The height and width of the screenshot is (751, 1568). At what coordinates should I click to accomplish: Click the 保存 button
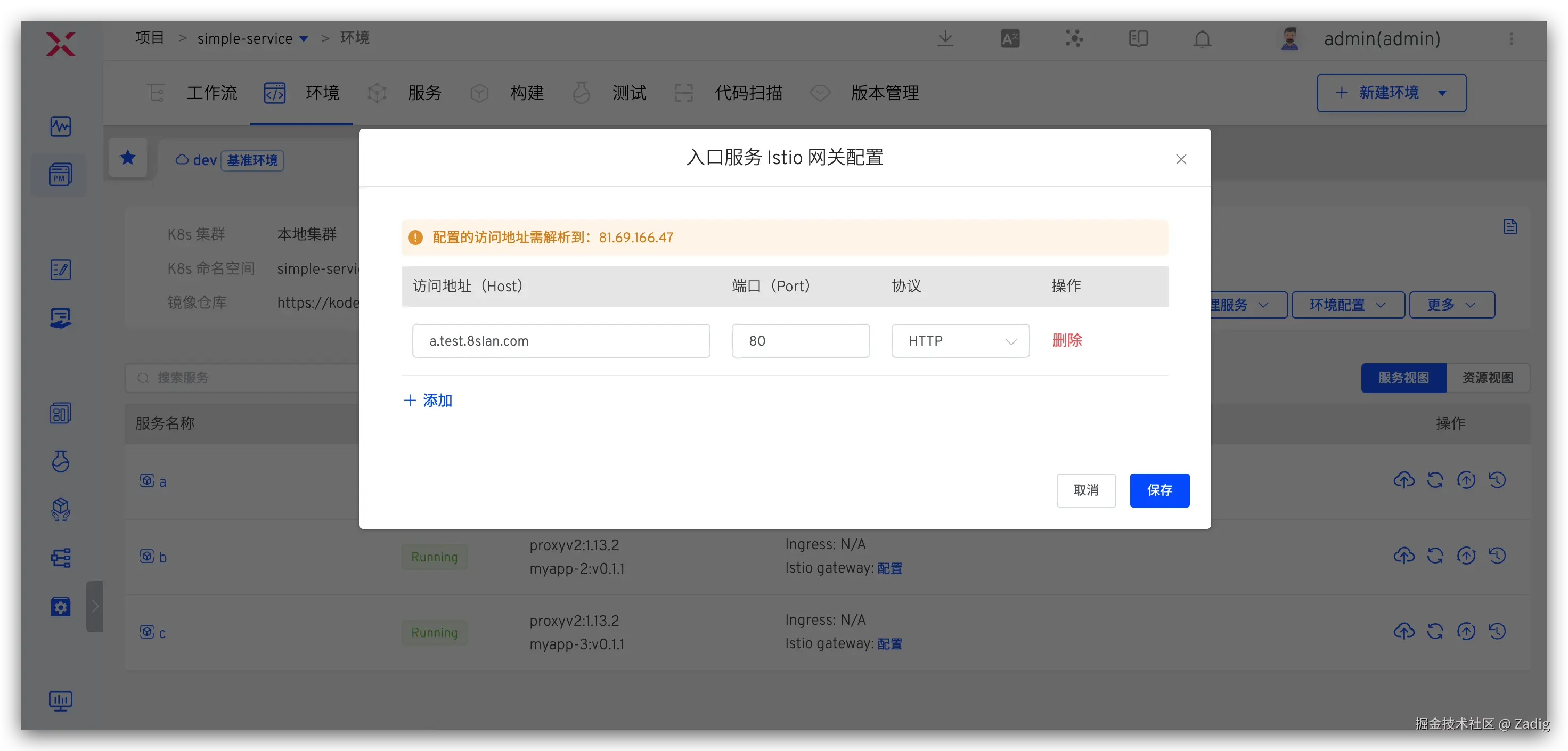click(1159, 490)
